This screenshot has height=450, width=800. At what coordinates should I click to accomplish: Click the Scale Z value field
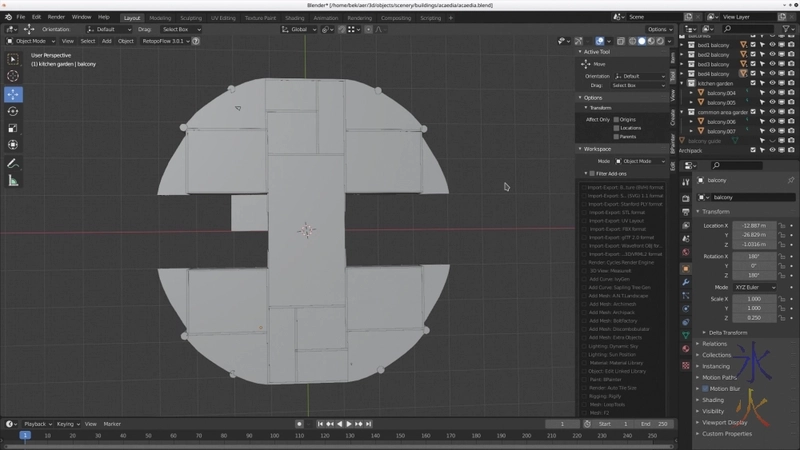tap(755, 317)
